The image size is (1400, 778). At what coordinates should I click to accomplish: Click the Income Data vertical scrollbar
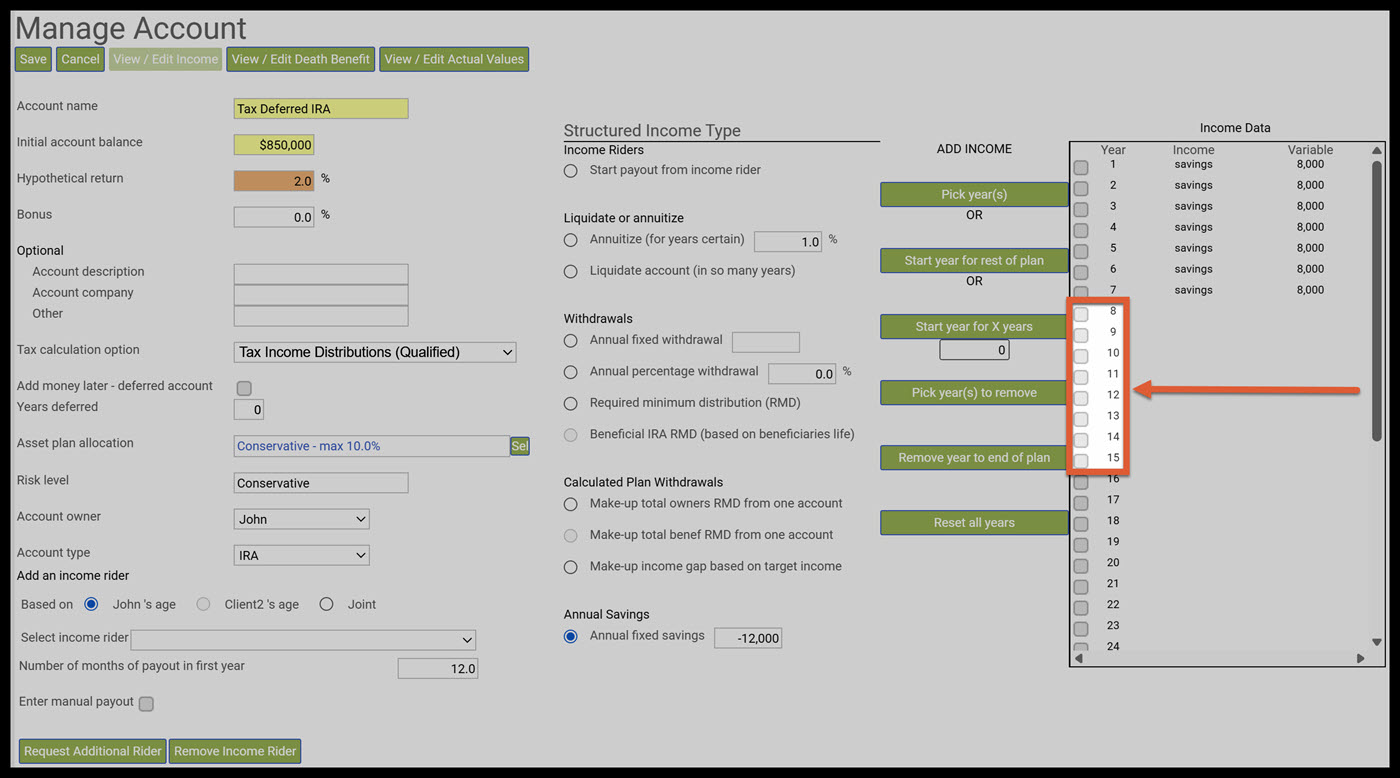click(x=1376, y=300)
